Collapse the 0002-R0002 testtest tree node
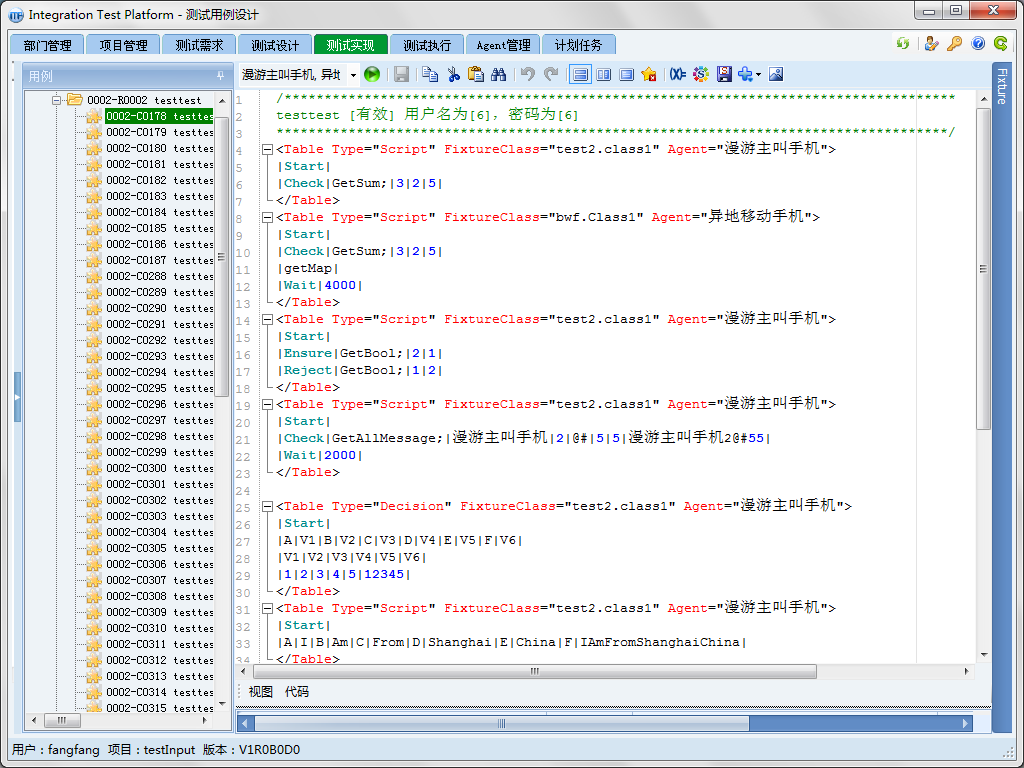Viewport: 1024px width, 768px height. tap(58, 100)
